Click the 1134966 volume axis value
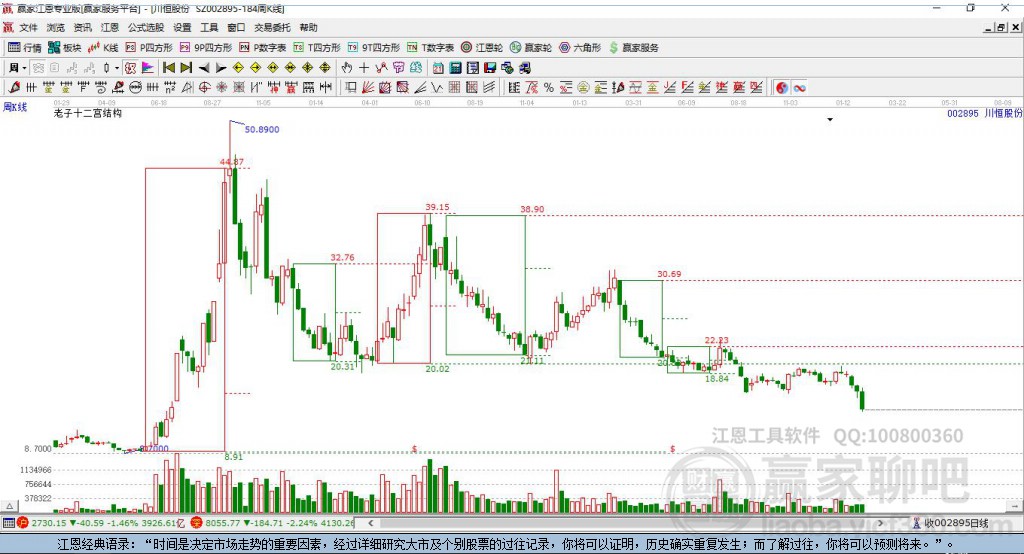 click(36, 470)
